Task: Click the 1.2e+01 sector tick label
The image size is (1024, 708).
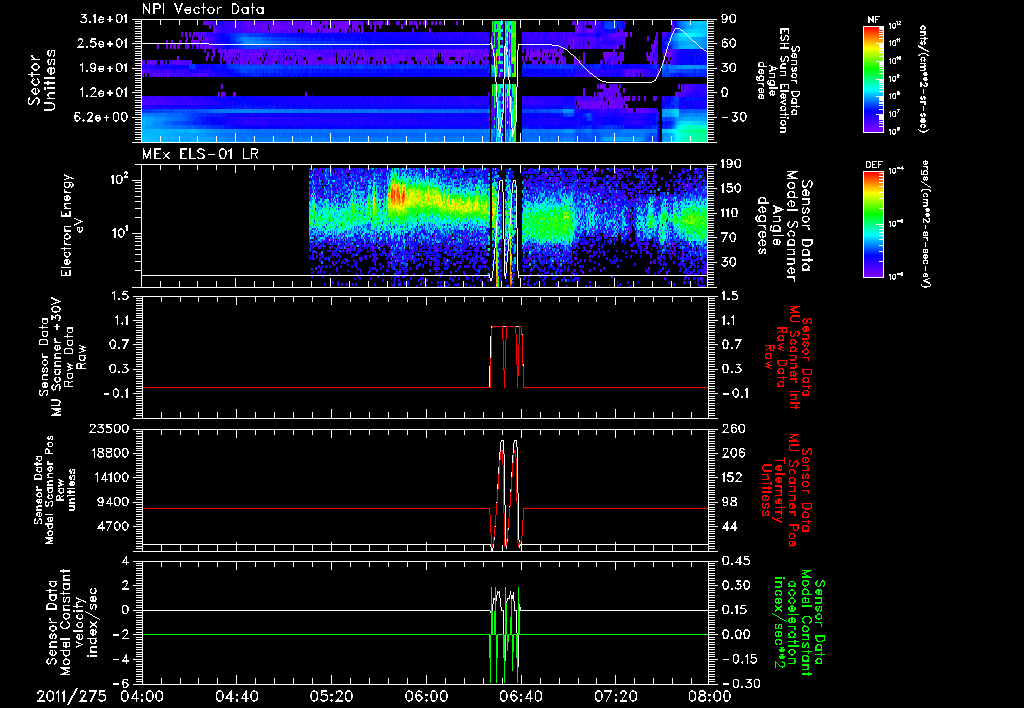Action: [105, 93]
